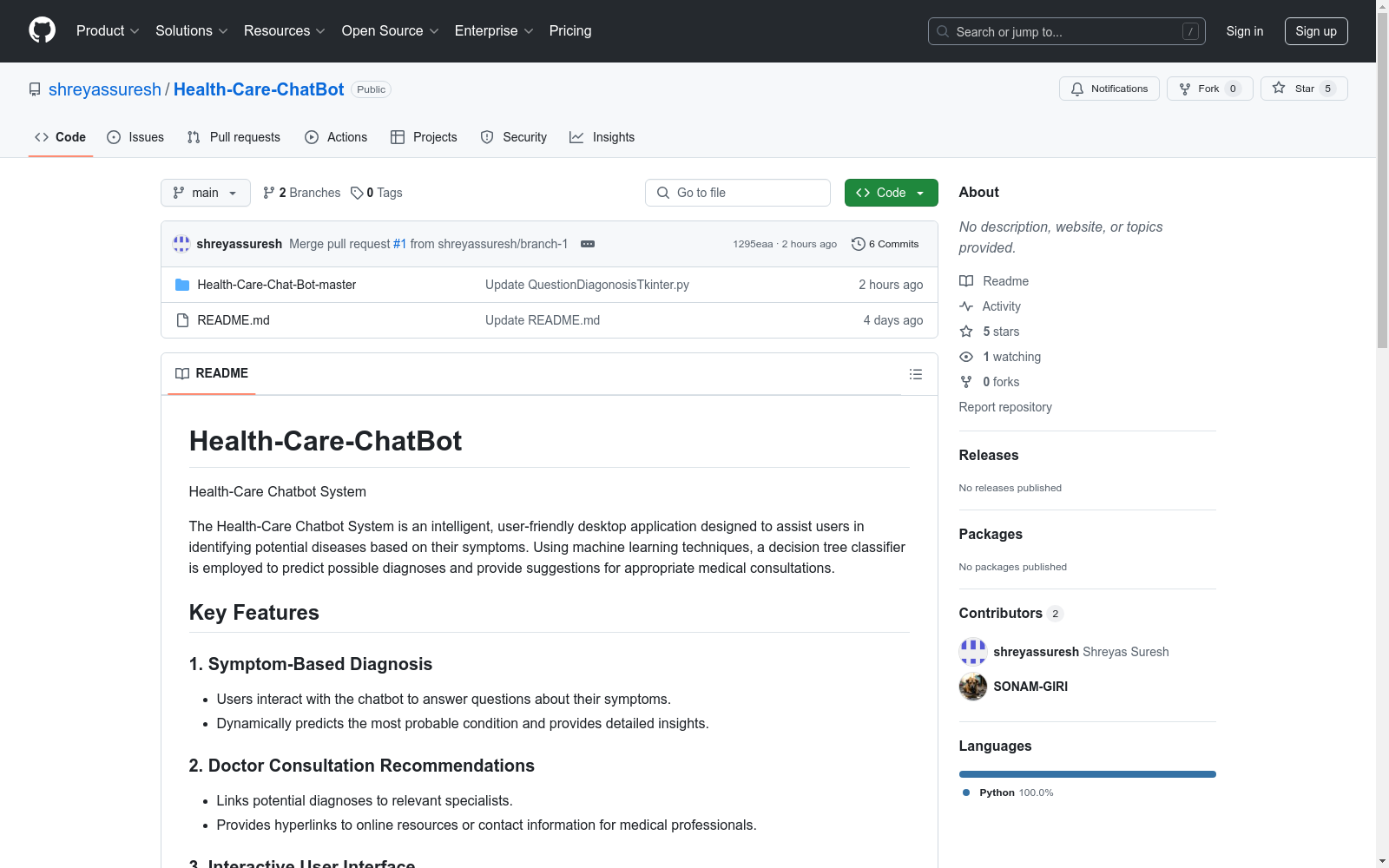
Task: Open Python 100.0% language link
Action: click(x=1008, y=792)
